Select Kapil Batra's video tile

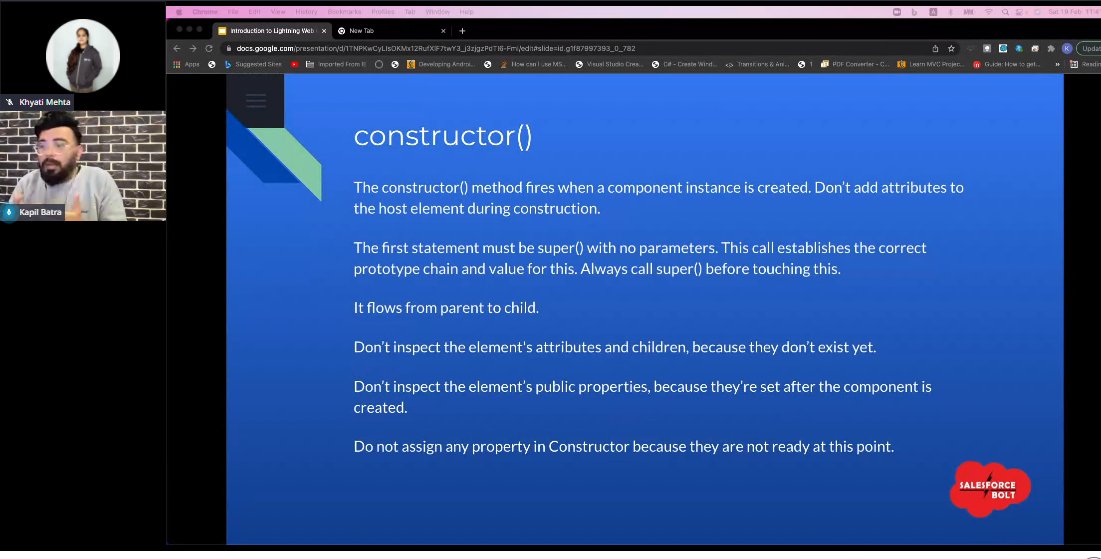click(83, 166)
